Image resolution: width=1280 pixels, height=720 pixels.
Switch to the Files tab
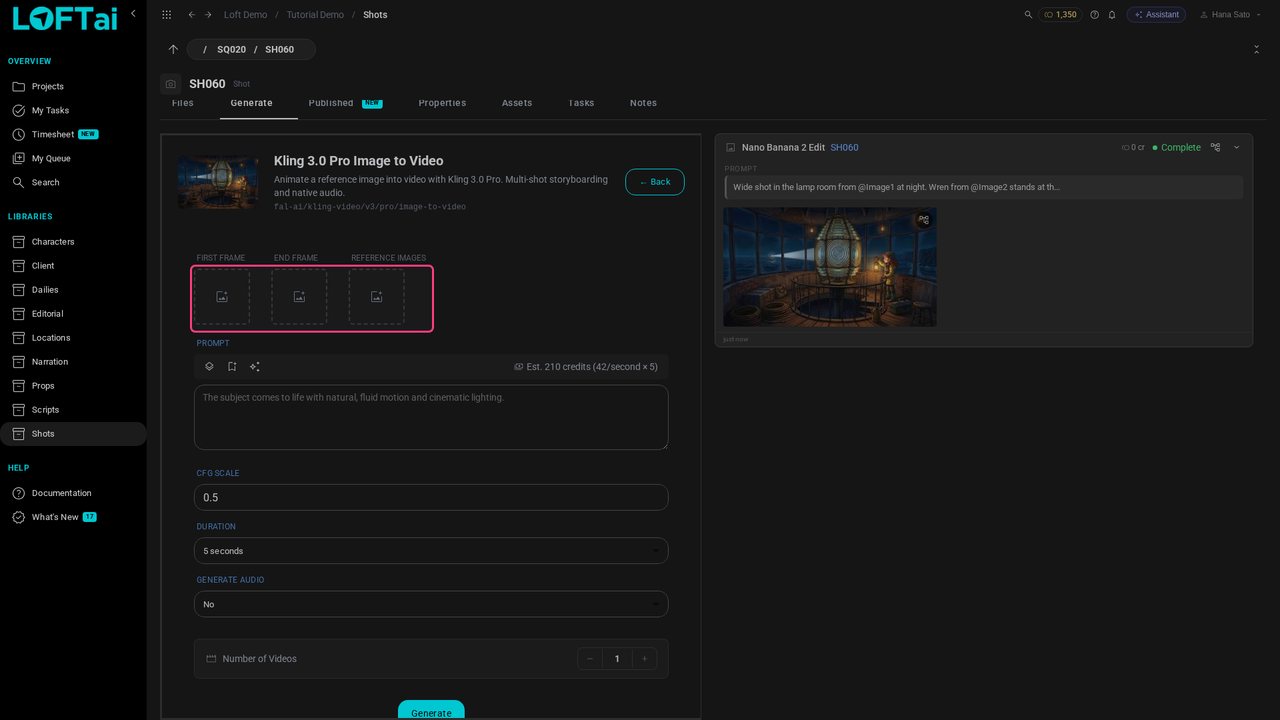tap(183, 103)
